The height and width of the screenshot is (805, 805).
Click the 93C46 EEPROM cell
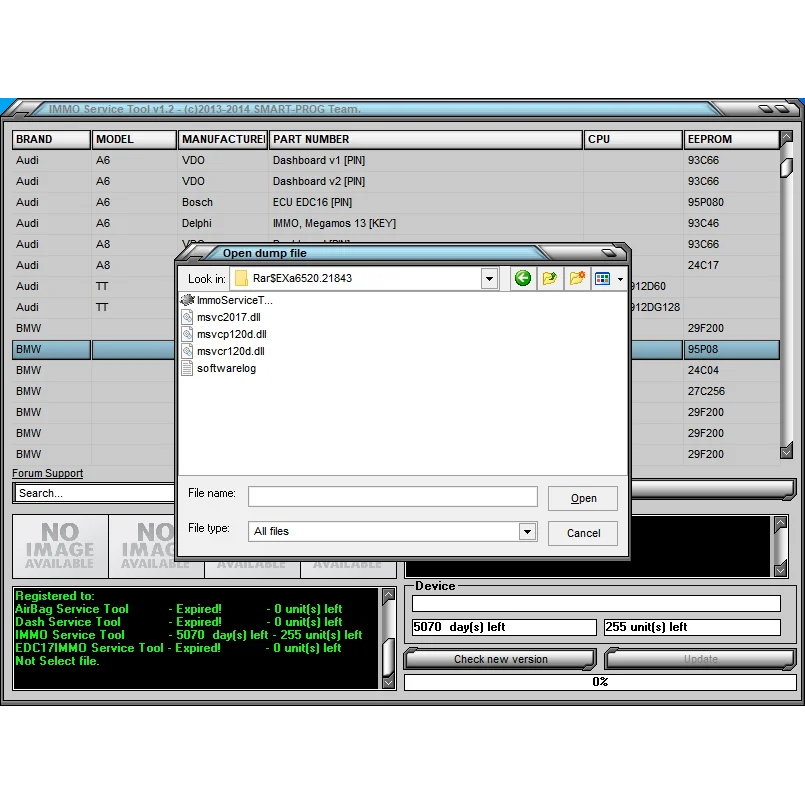[731, 223]
